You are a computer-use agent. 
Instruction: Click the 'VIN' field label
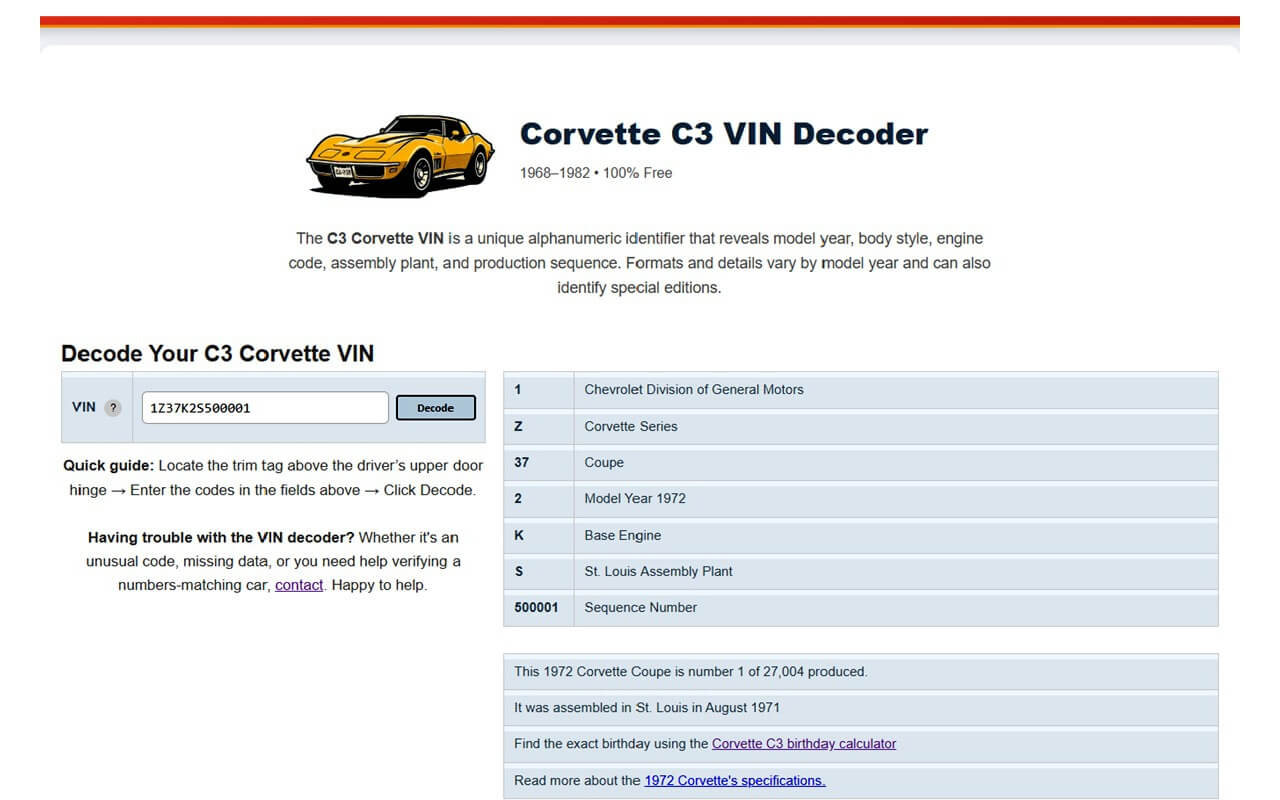[x=84, y=407]
